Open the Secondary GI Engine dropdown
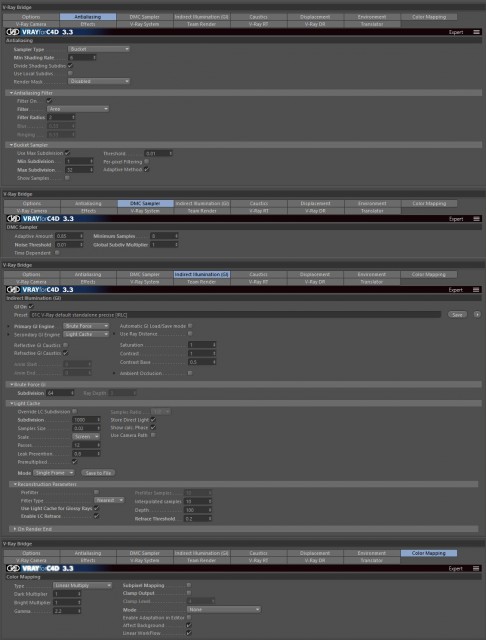This screenshot has width=486, height=640. [86, 334]
